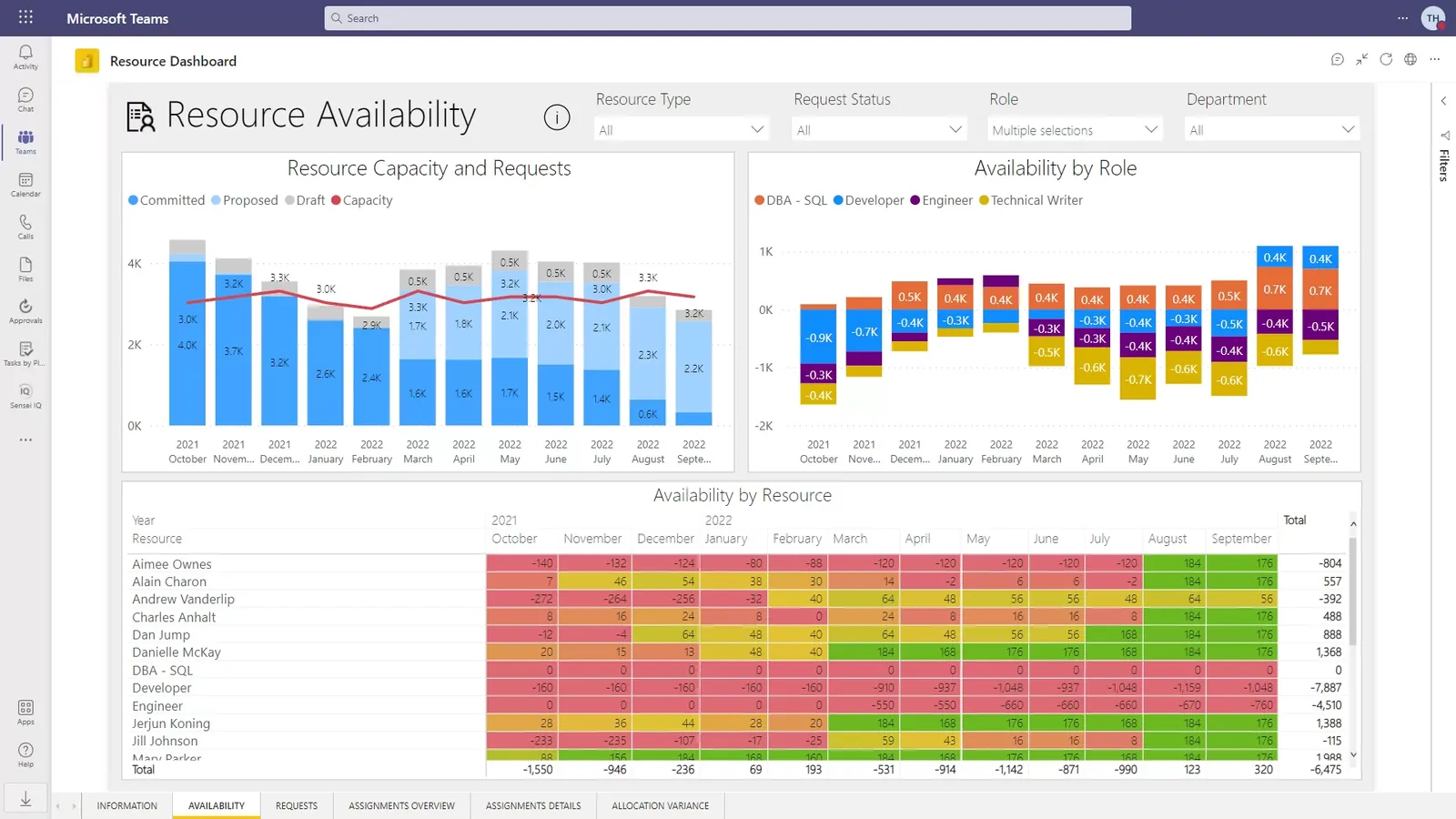Open the Resource Type dropdown
The height and width of the screenshot is (819, 1456).
[x=682, y=130]
